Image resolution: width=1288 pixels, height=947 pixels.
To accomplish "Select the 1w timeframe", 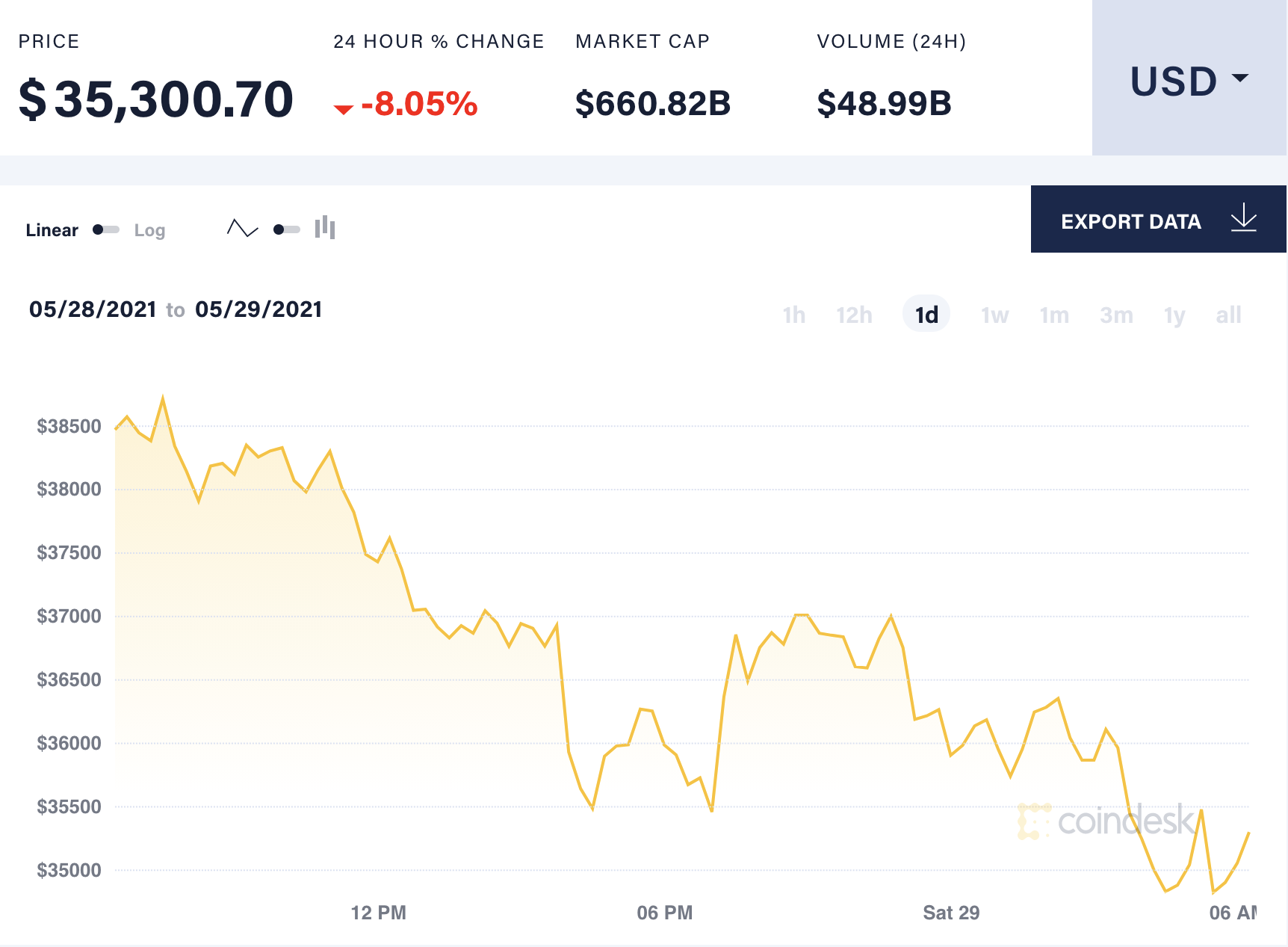I will point(994,315).
